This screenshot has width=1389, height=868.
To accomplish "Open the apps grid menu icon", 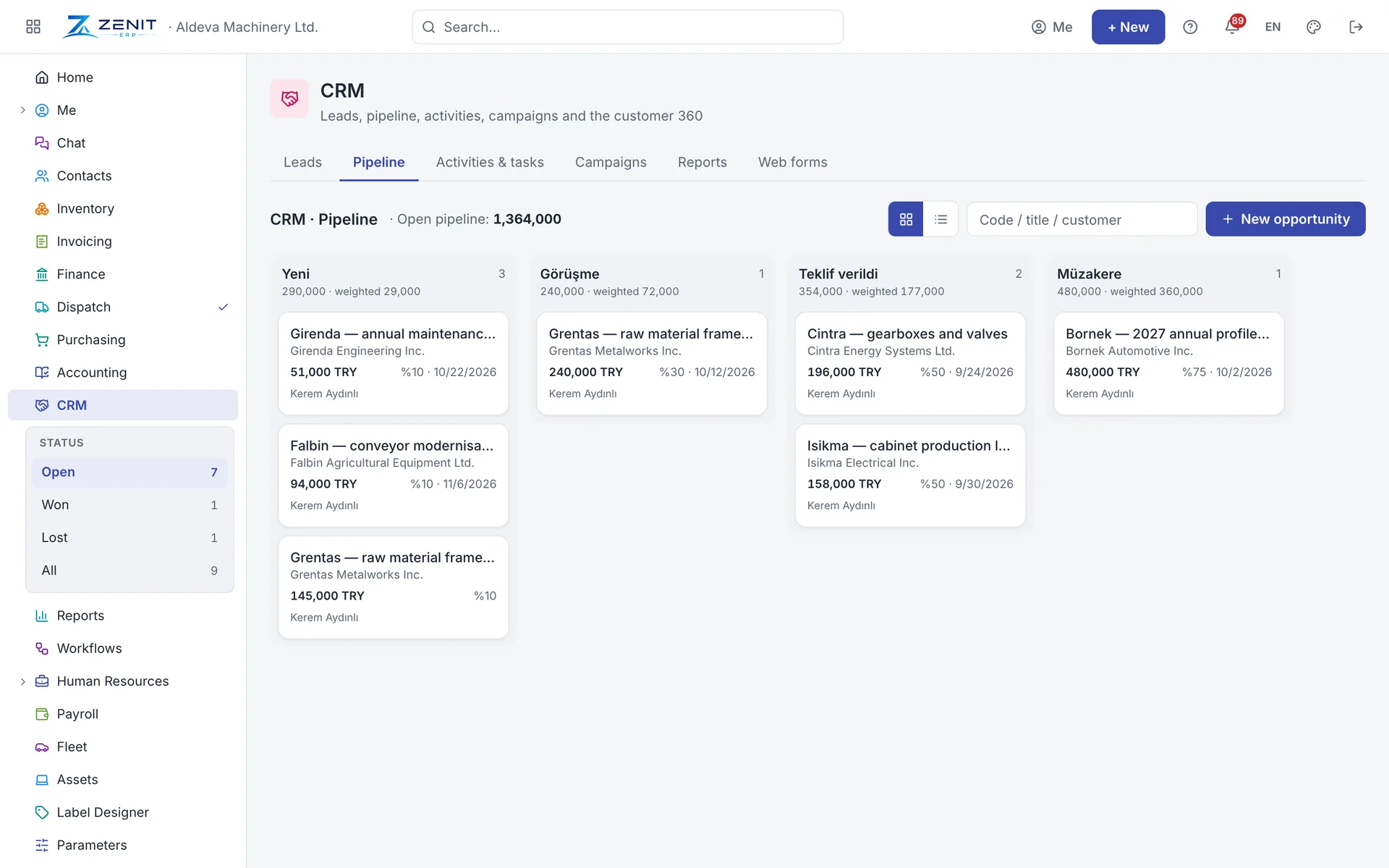I will tap(33, 27).
